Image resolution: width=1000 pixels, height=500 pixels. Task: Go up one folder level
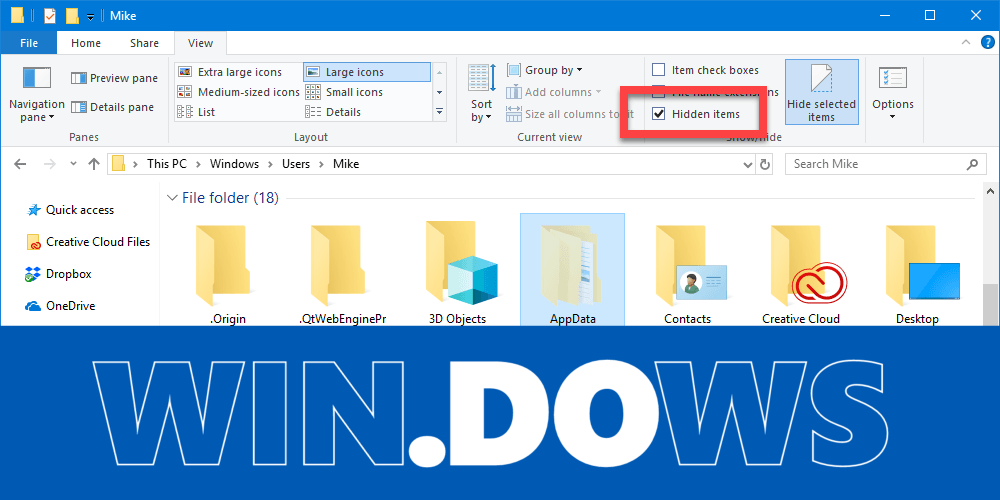pyautogui.click(x=94, y=164)
